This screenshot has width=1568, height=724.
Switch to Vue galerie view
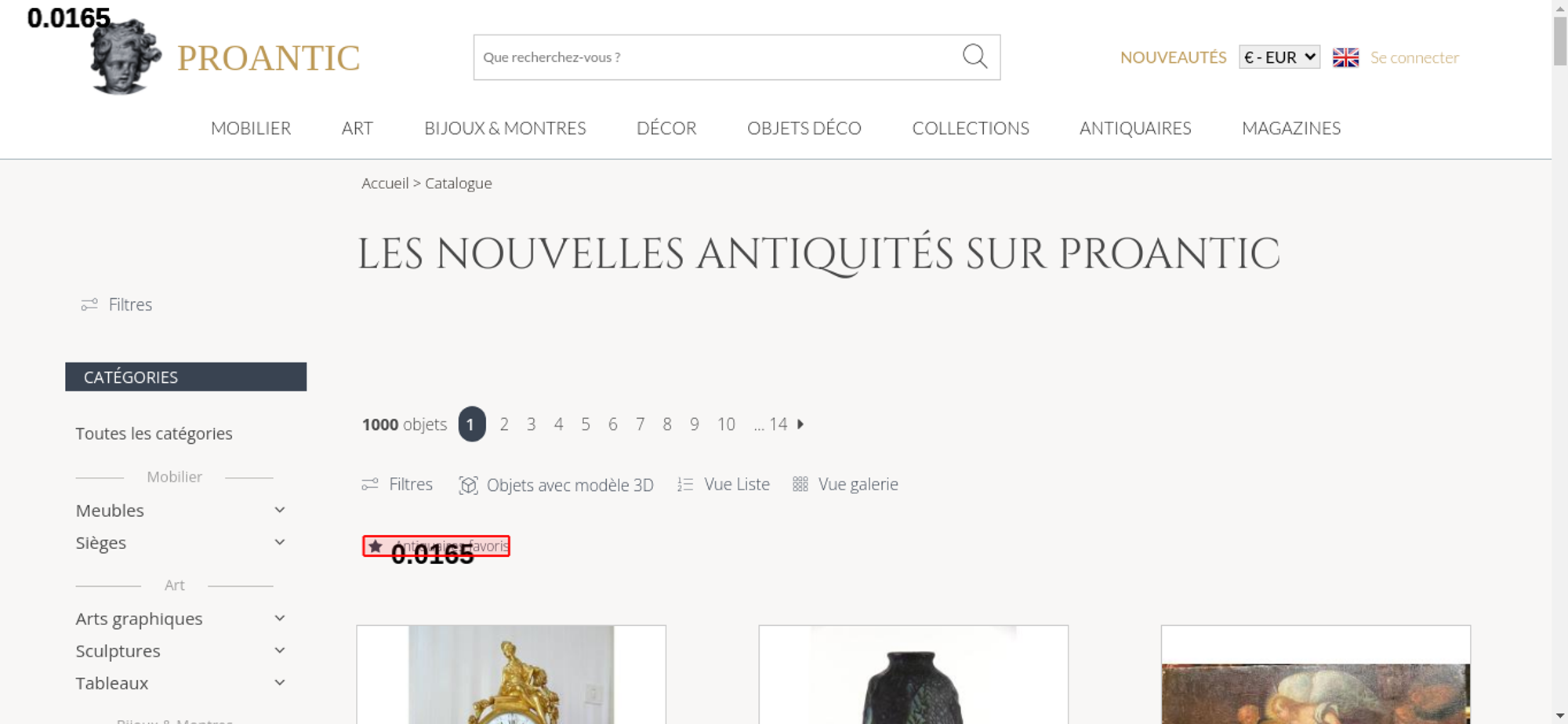[845, 485]
